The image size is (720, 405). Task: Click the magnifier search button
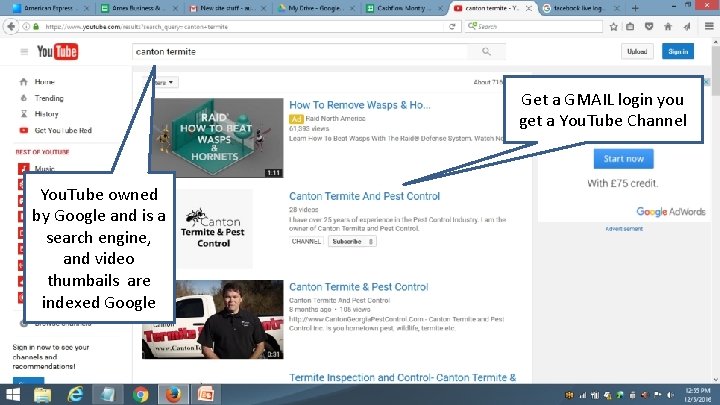[x=486, y=51]
